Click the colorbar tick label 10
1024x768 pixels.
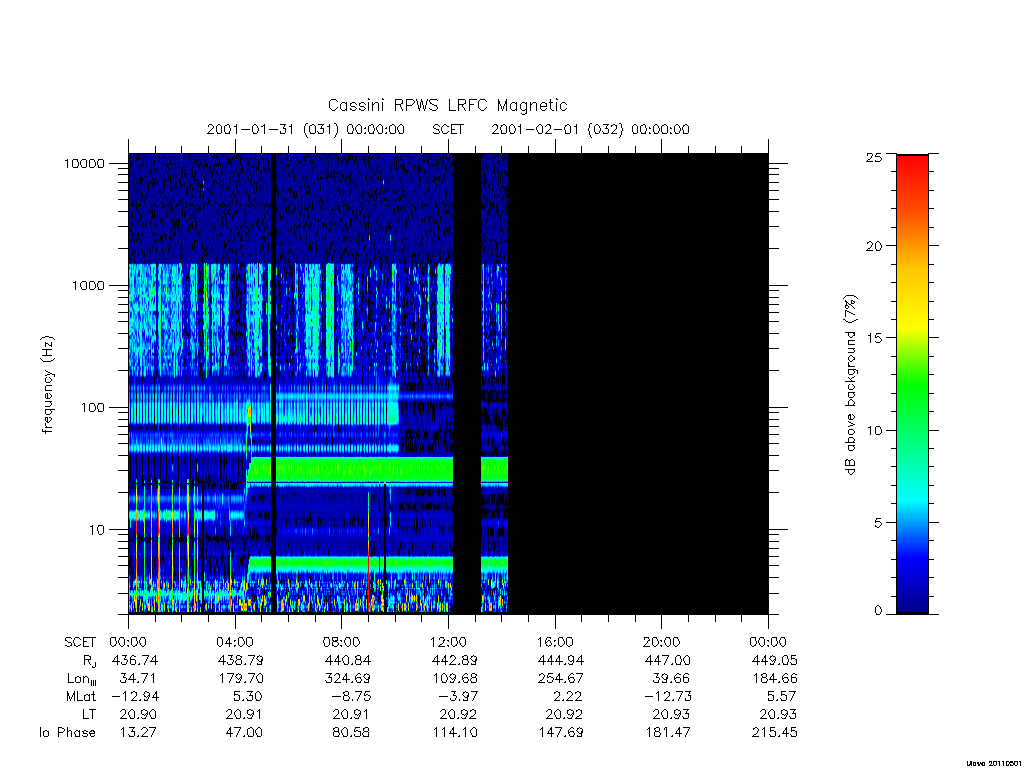pyautogui.click(x=873, y=430)
